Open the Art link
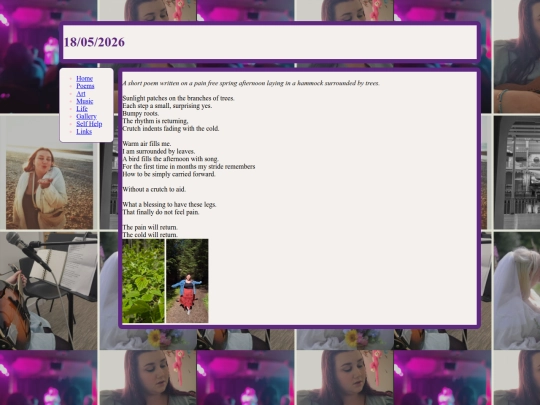 click(81, 94)
